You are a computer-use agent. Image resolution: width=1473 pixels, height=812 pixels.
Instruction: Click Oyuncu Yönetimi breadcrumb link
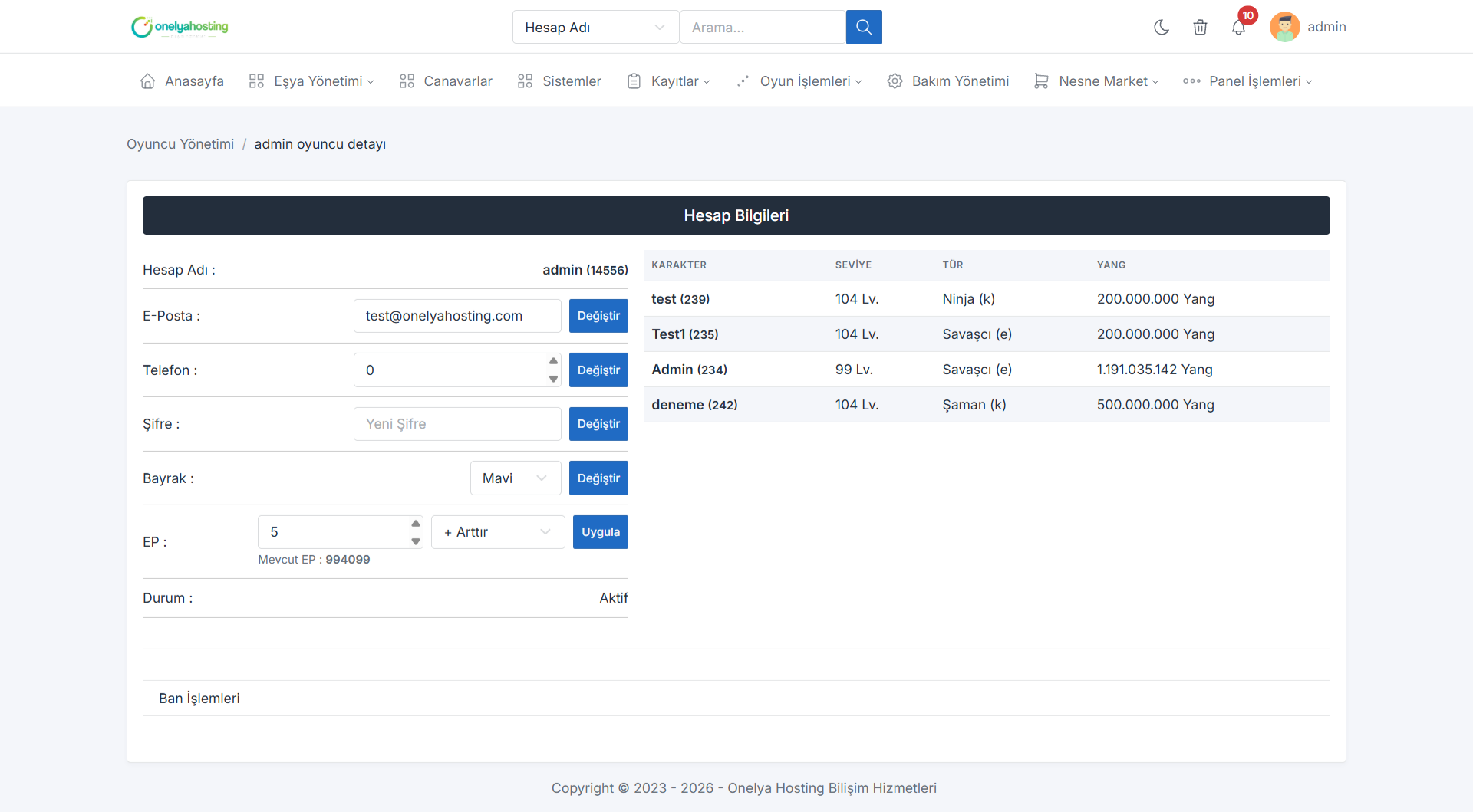(x=180, y=144)
